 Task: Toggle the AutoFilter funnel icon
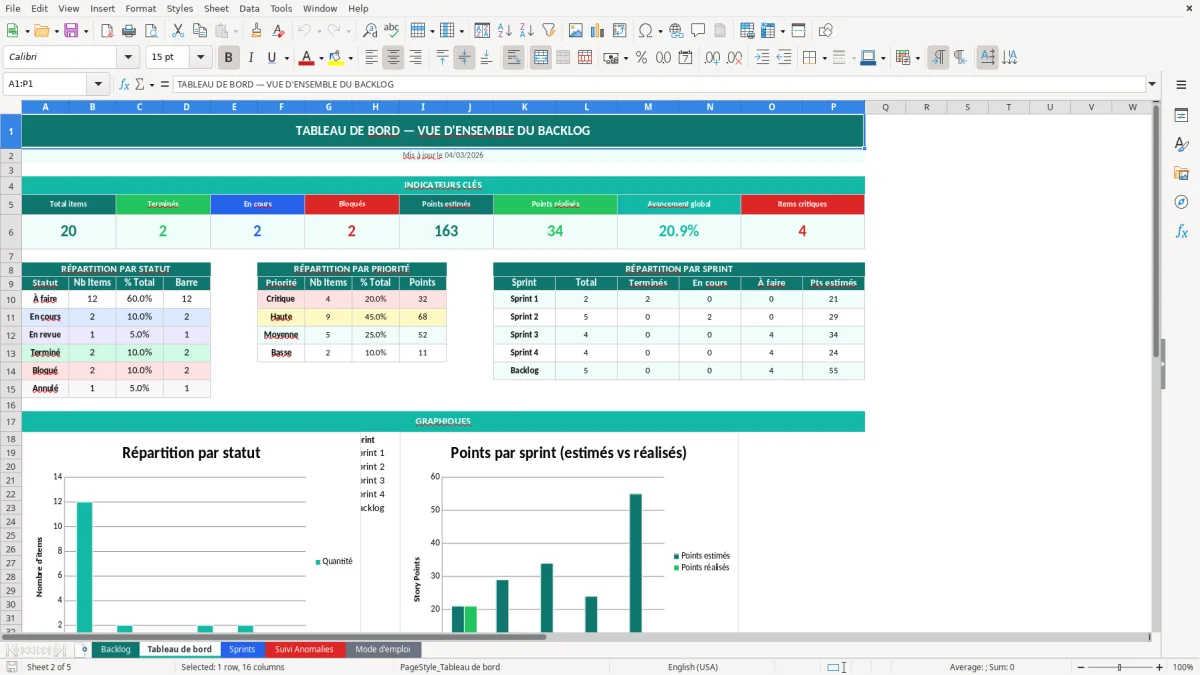coord(549,31)
